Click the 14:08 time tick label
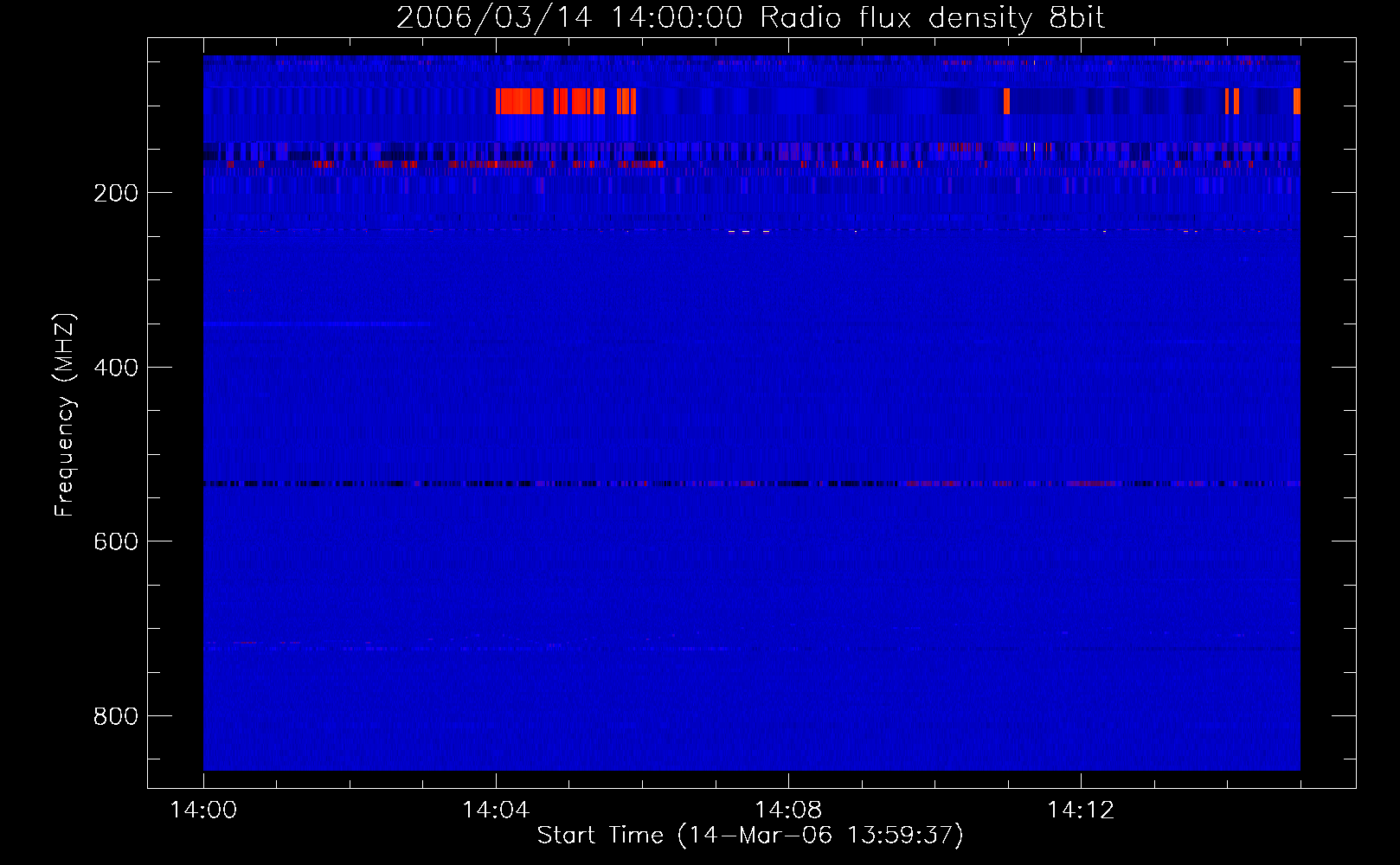1400x865 pixels. [788, 811]
